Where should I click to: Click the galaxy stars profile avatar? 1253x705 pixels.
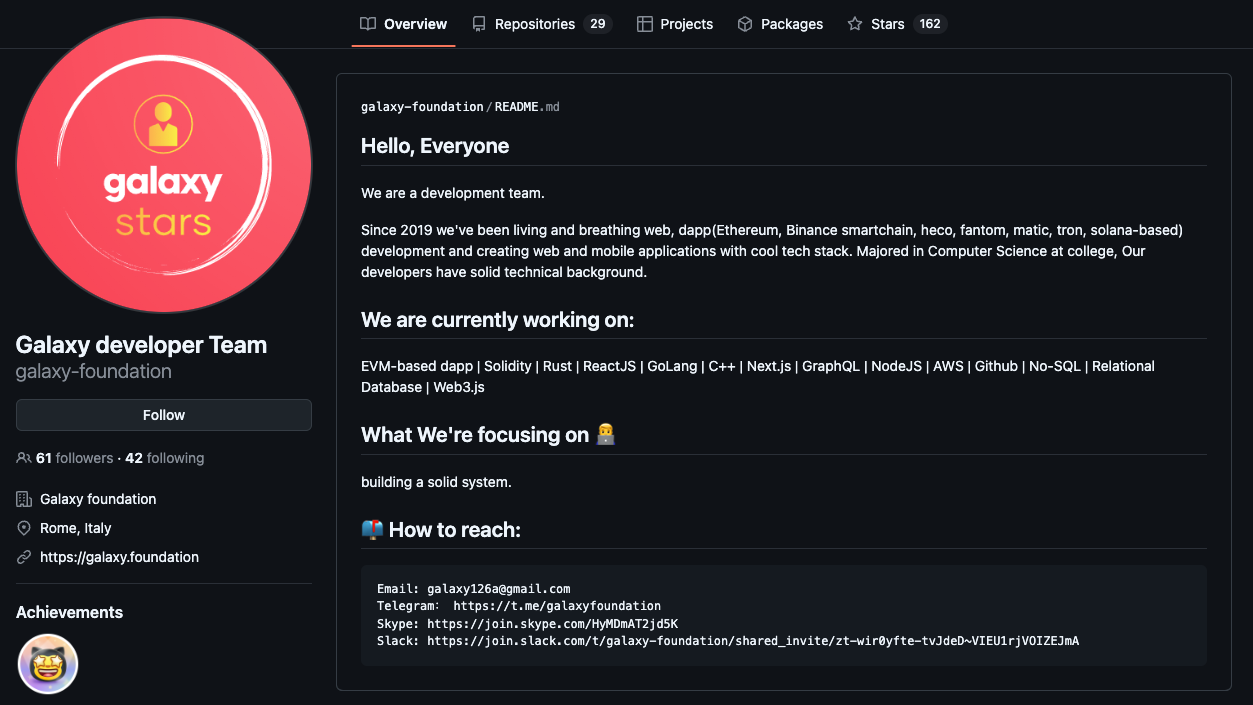tap(164, 165)
